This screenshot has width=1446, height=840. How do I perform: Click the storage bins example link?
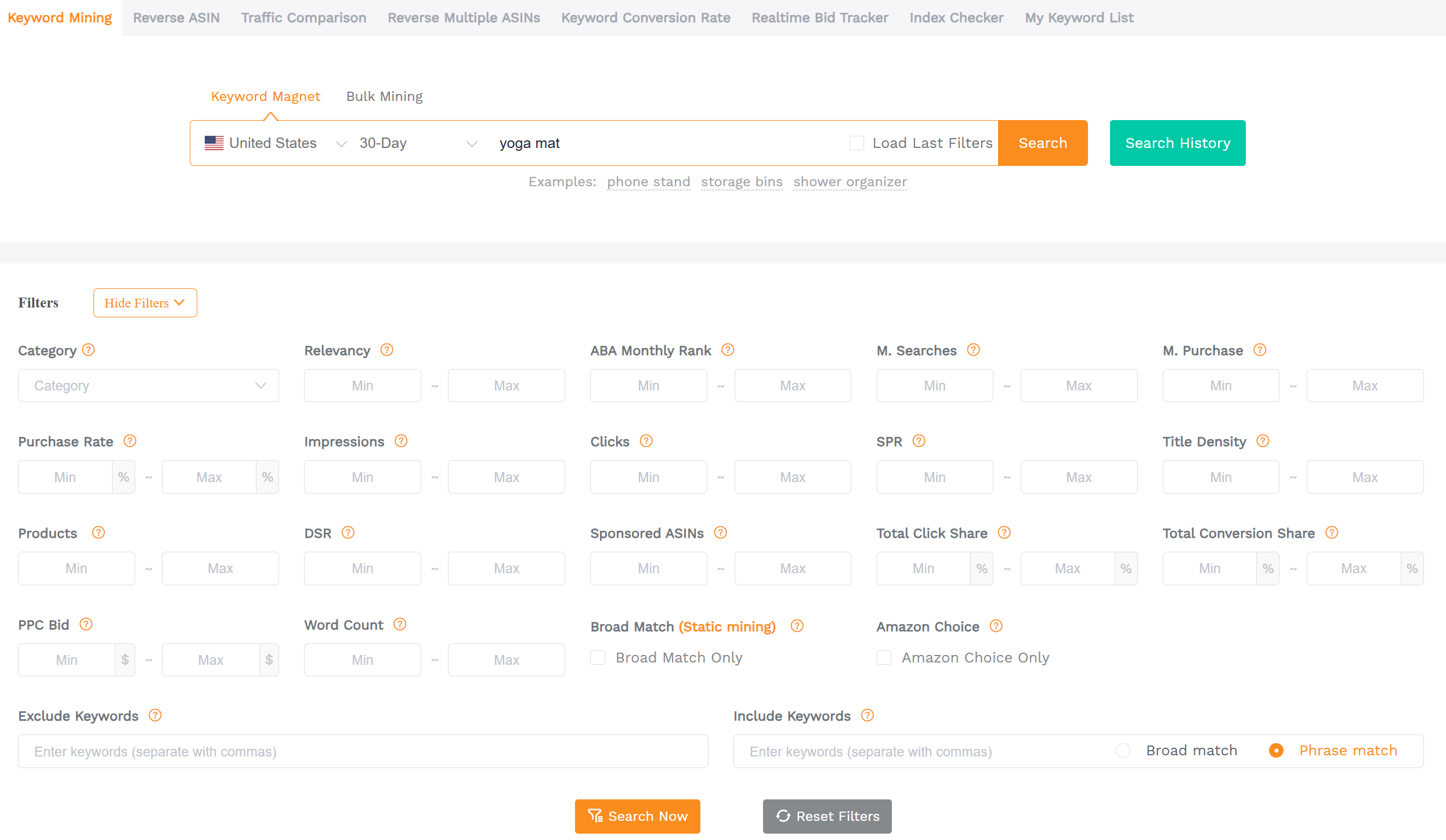(x=742, y=182)
